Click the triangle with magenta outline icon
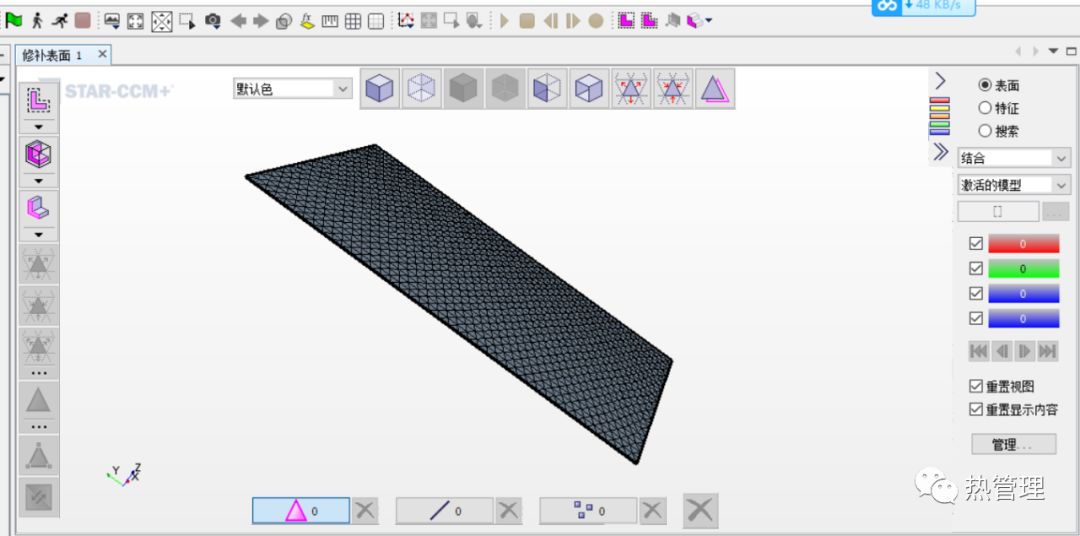 (715, 88)
